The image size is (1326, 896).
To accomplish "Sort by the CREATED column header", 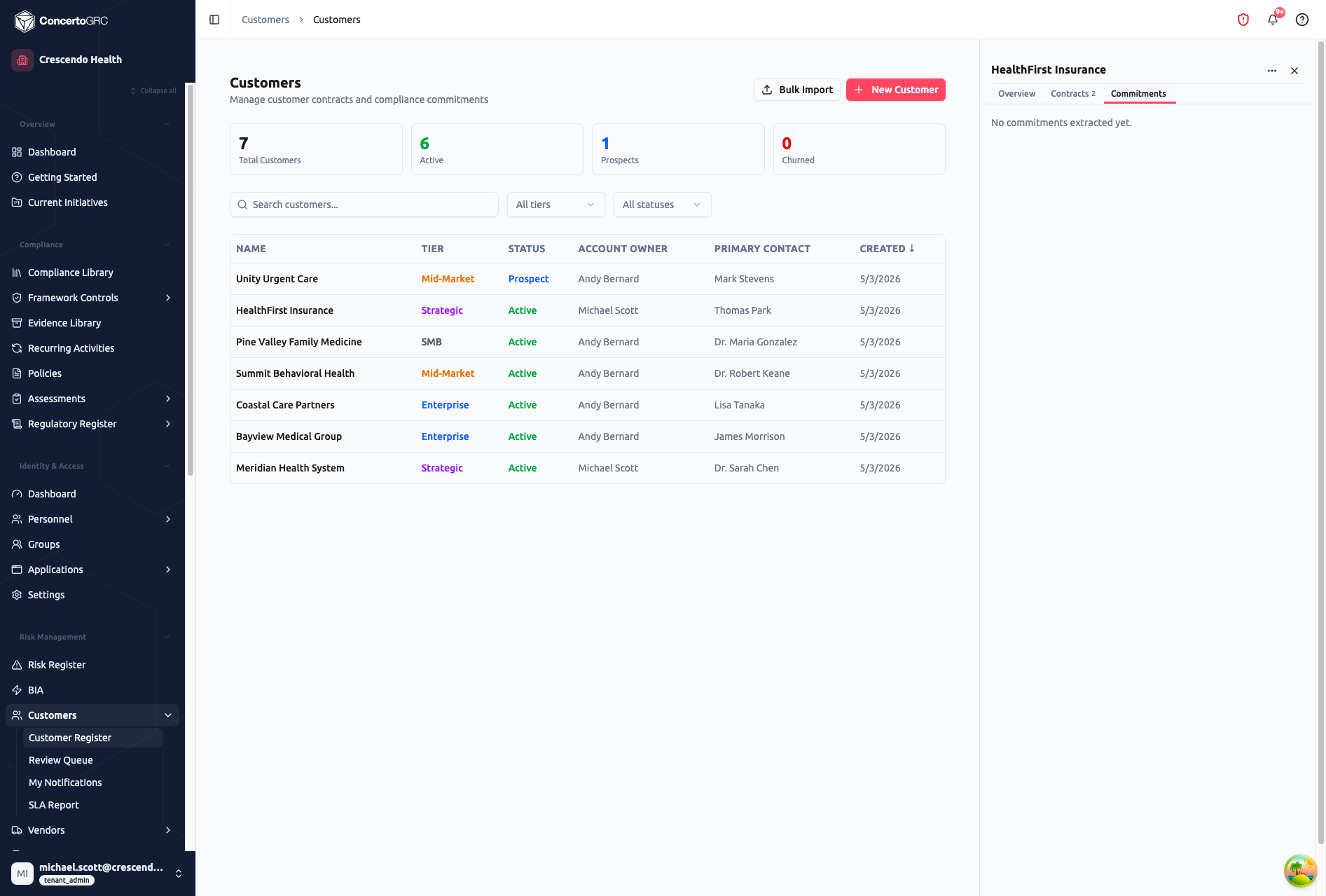I will tap(887, 249).
